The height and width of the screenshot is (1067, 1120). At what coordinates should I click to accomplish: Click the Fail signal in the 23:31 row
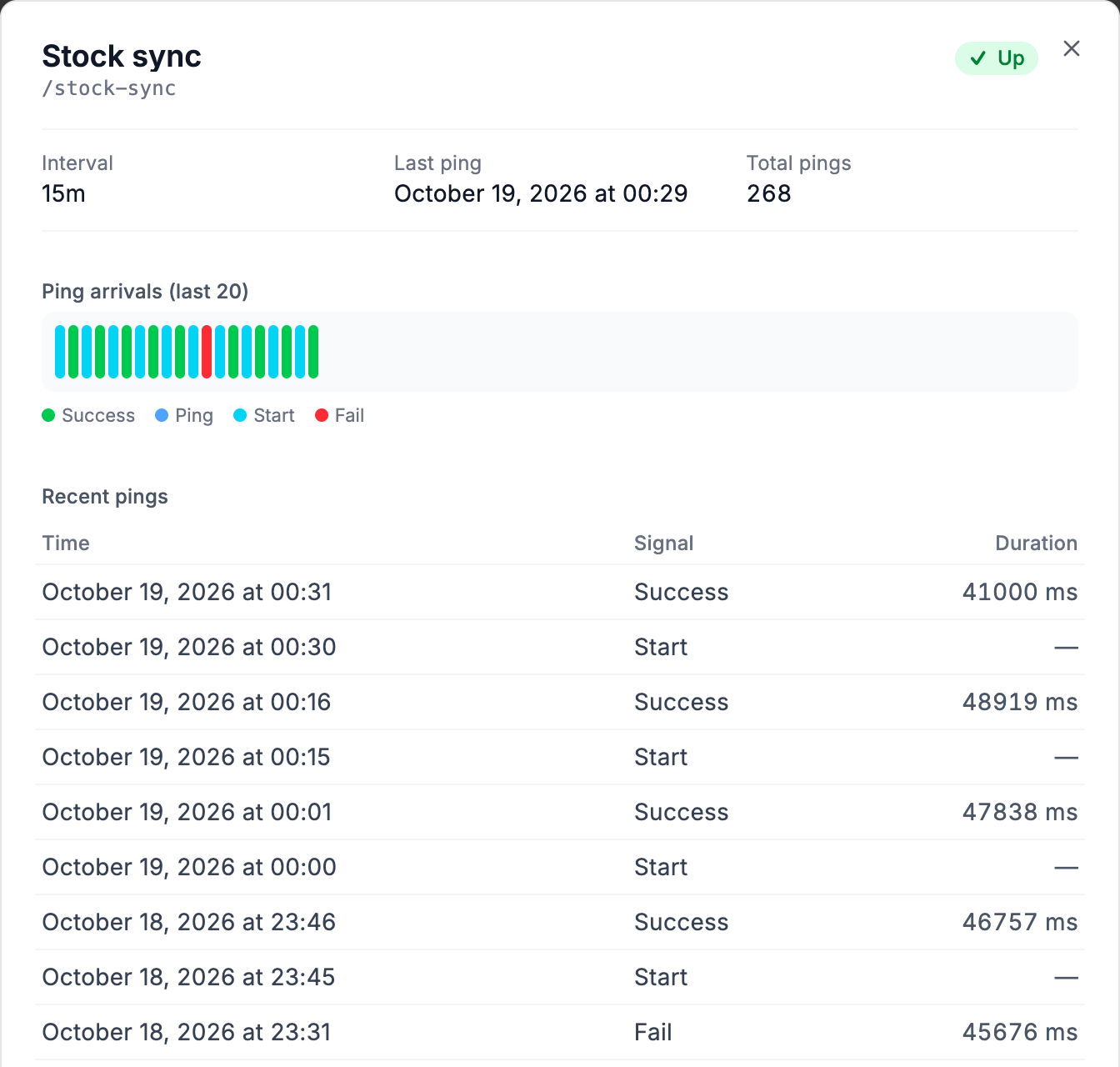(x=652, y=1032)
